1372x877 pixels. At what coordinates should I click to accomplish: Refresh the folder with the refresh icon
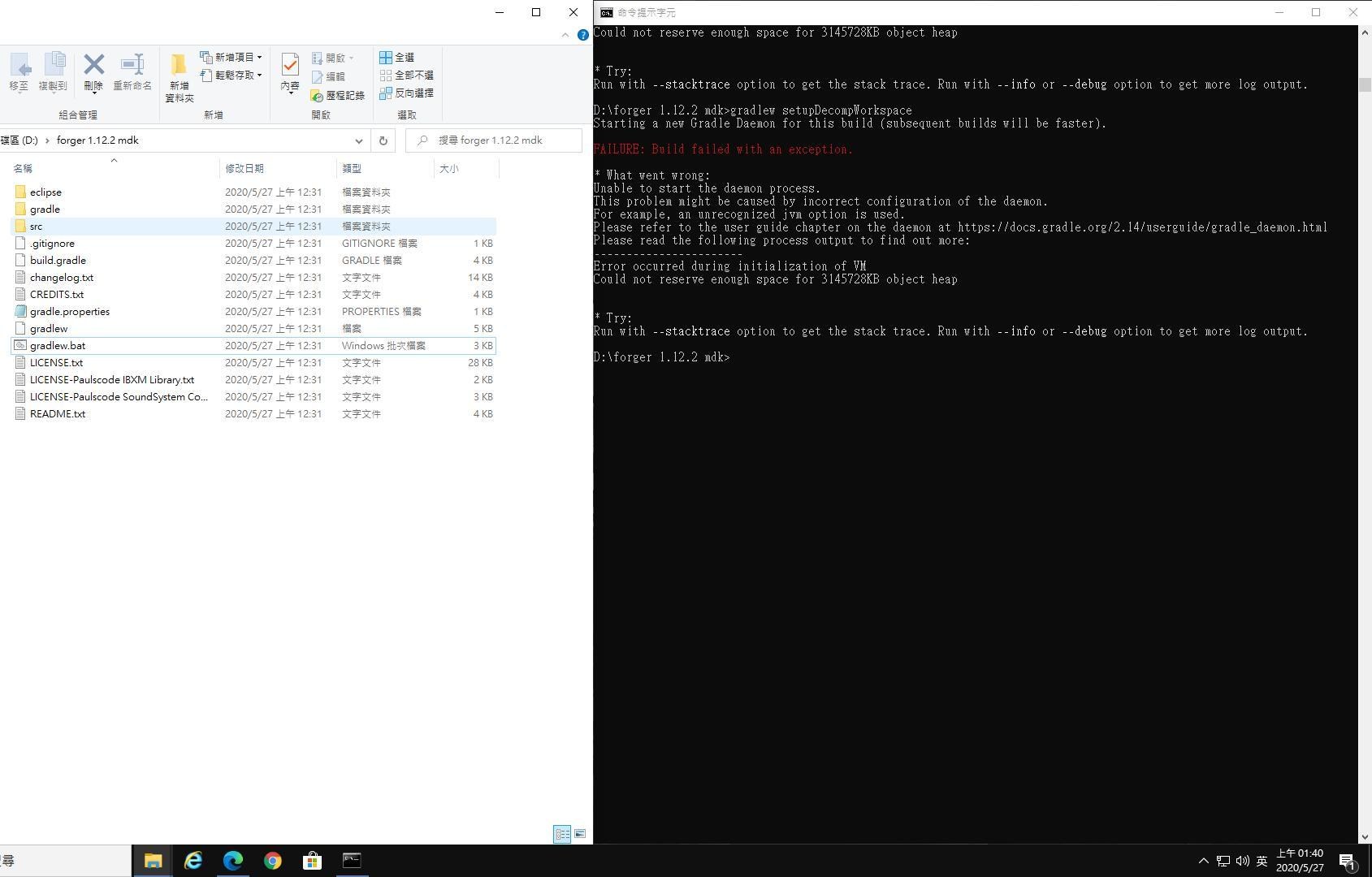383,140
